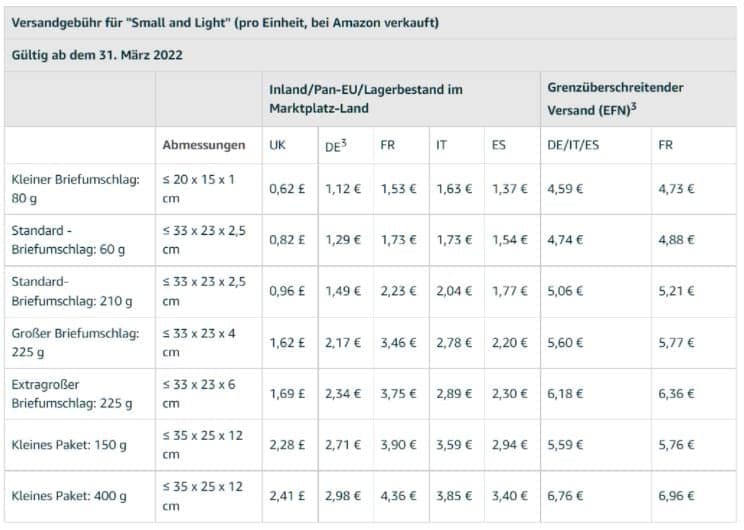Click the "Abmessungen" column header
Image resolution: width=744 pixels, height=530 pixels.
click(x=203, y=145)
